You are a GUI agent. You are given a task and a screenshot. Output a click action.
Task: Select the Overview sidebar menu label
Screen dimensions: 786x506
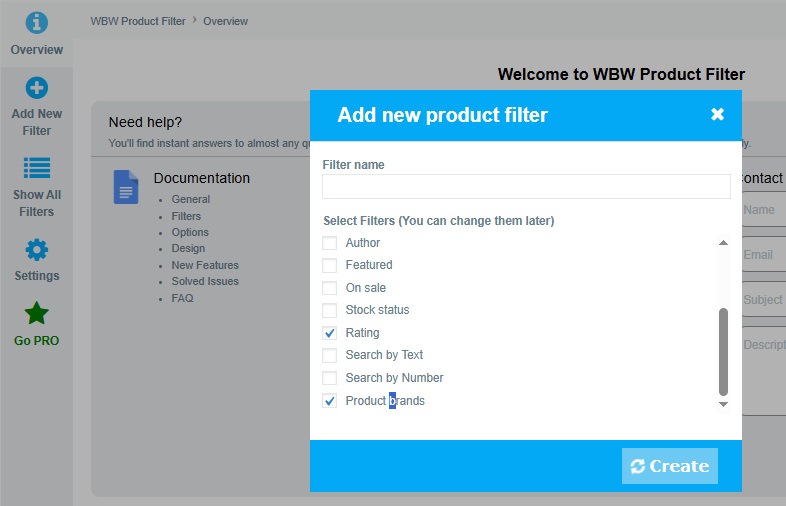pos(37,50)
